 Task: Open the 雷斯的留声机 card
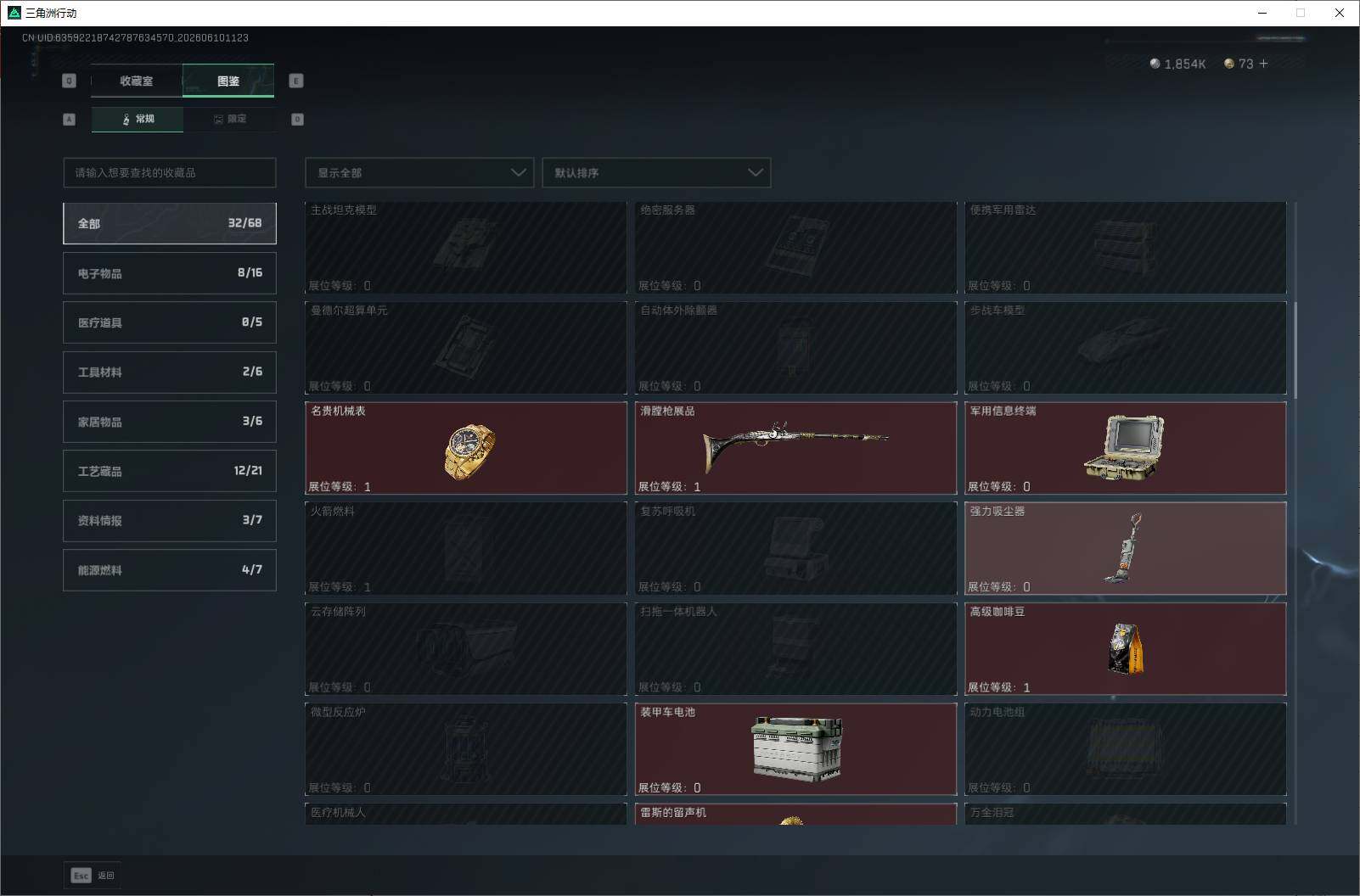coord(795,814)
